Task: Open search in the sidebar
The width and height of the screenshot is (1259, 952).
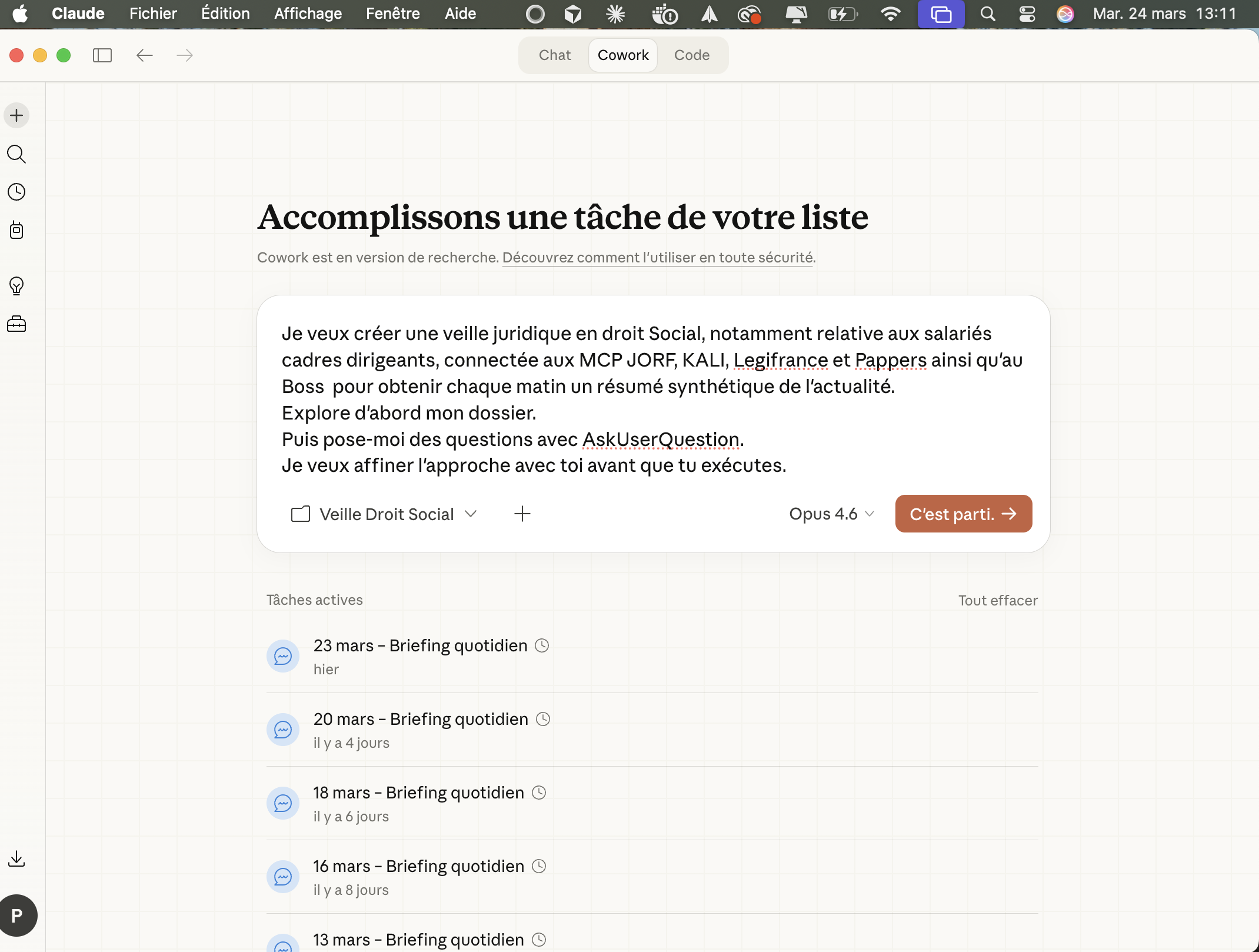Action: click(x=16, y=154)
